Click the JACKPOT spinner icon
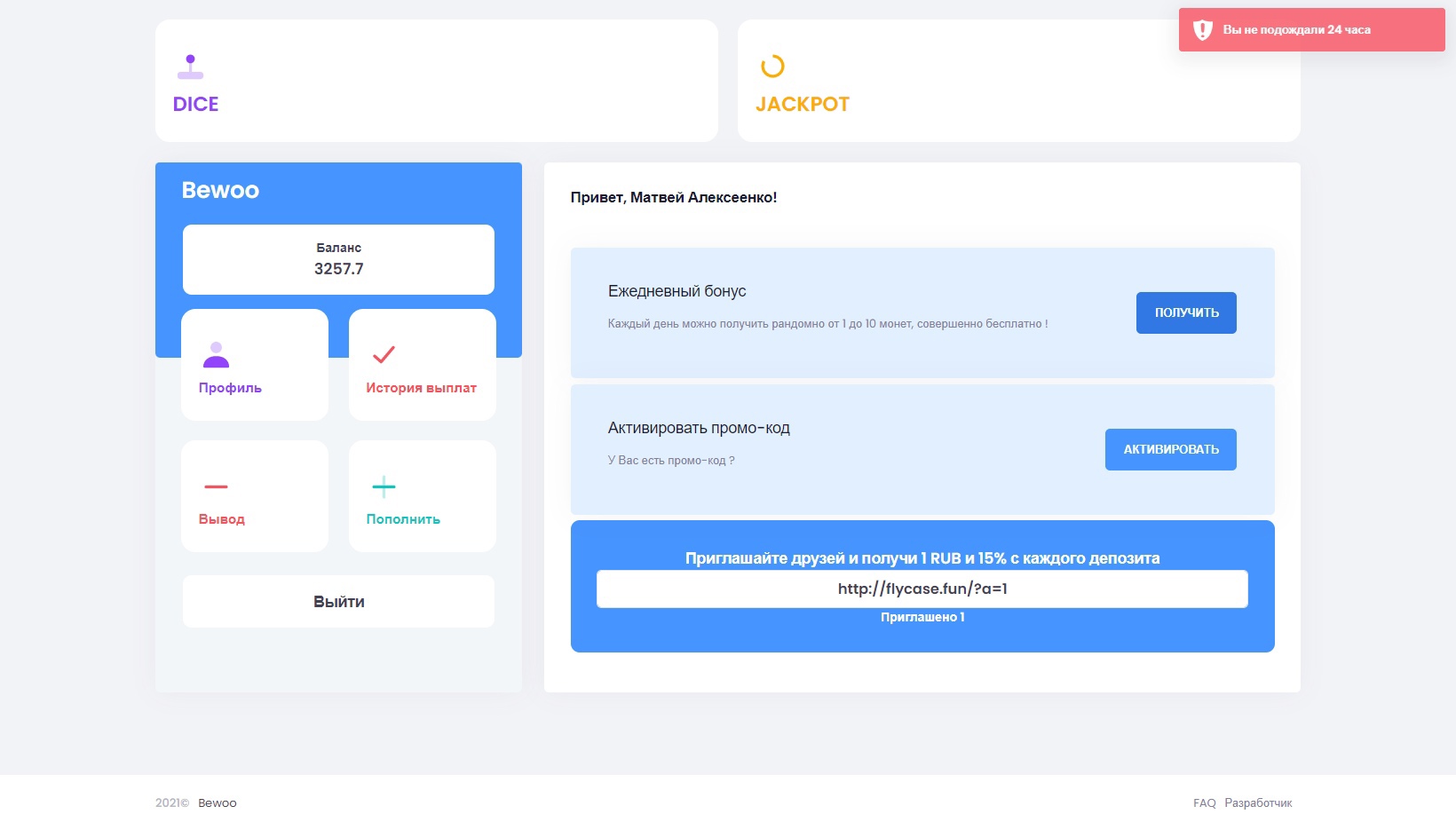 coord(772,67)
